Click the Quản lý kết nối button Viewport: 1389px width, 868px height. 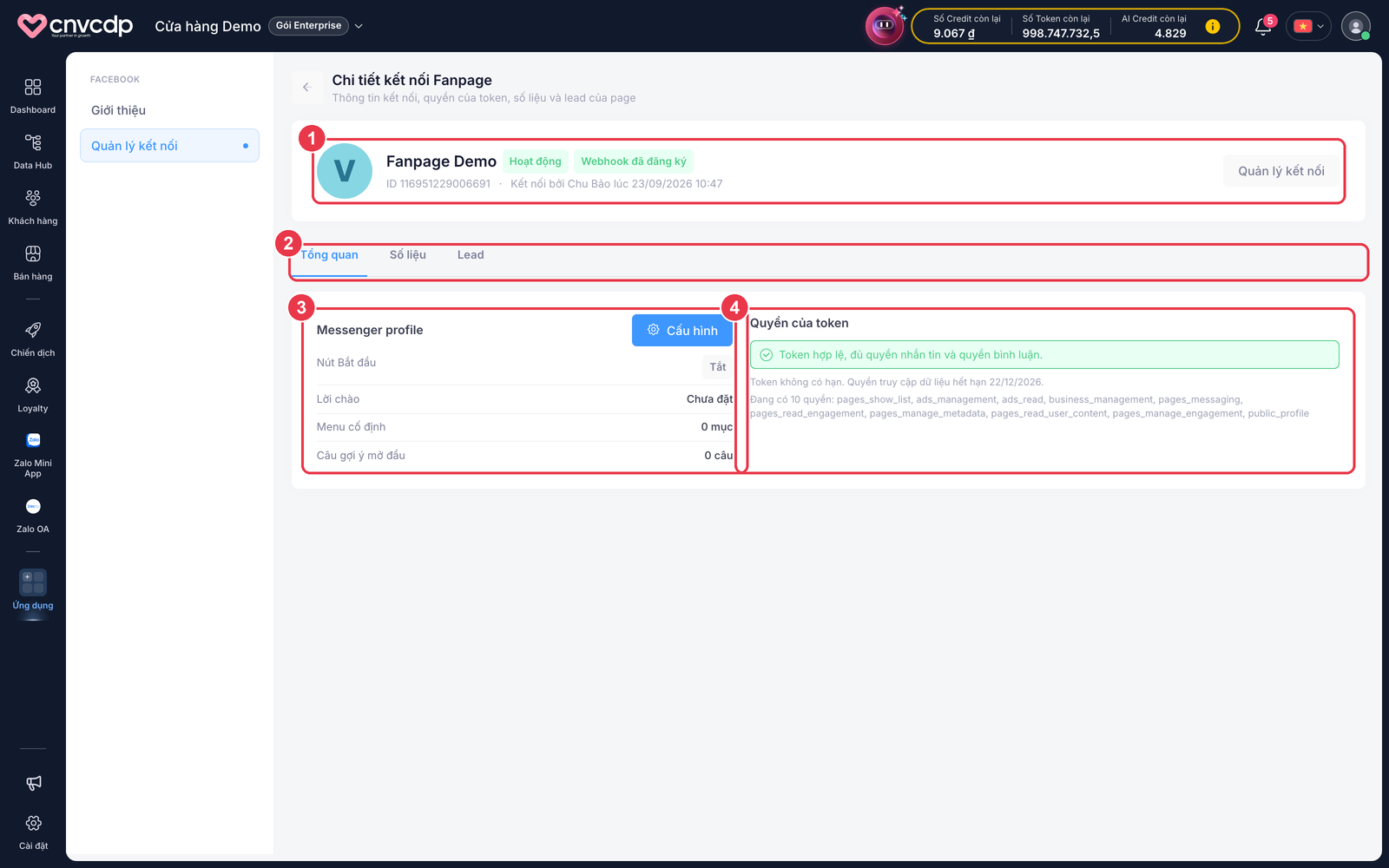pyautogui.click(x=1280, y=171)
